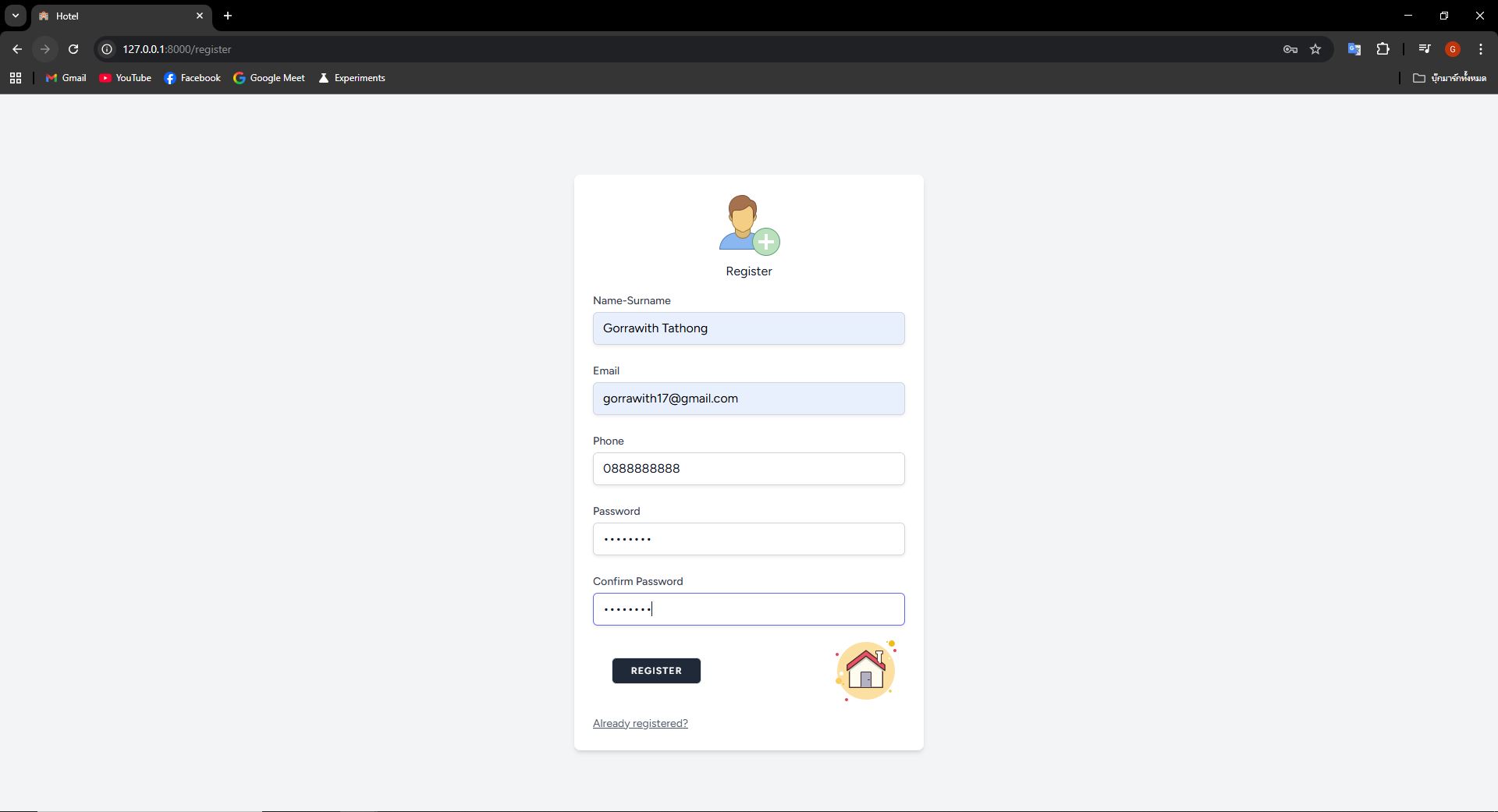Focus the Phone input field

[748, 469]
